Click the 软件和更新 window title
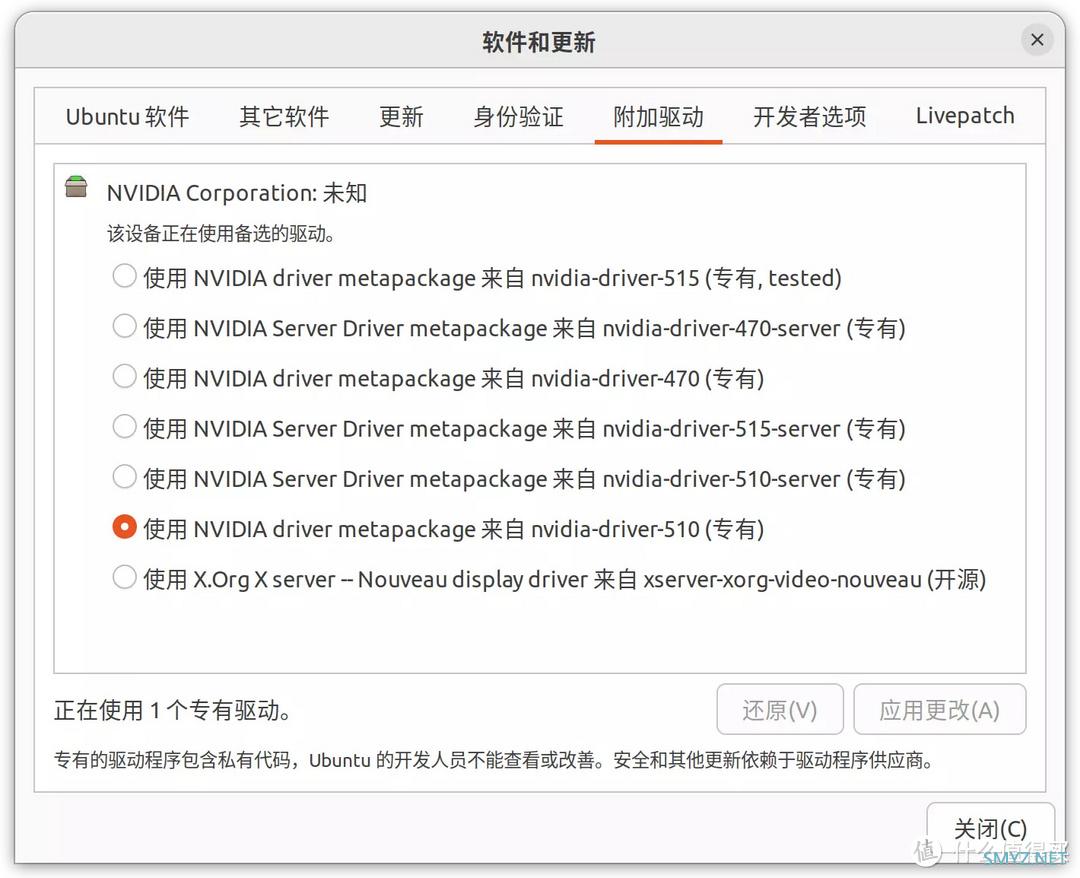 point(539,42)
